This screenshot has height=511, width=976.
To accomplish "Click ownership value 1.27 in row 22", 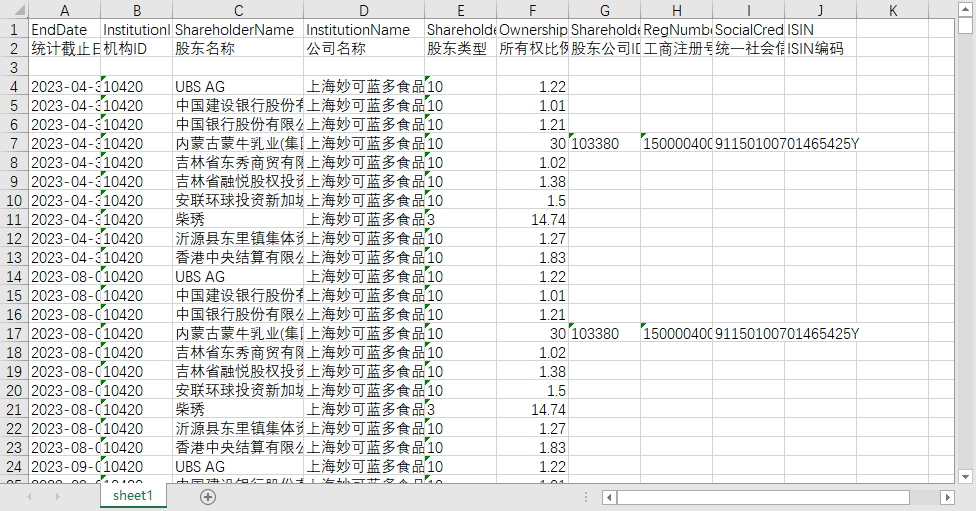I will click(x=532, y=428).
